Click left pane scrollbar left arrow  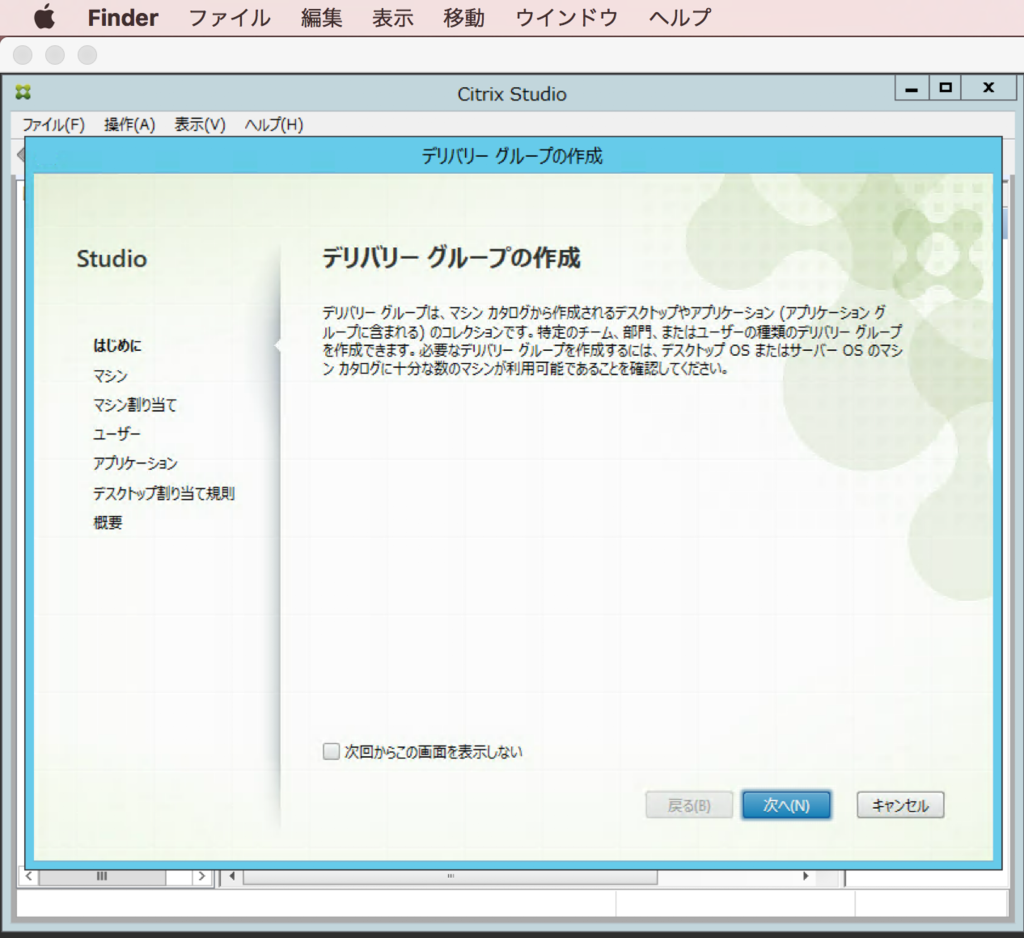[29, 876]
